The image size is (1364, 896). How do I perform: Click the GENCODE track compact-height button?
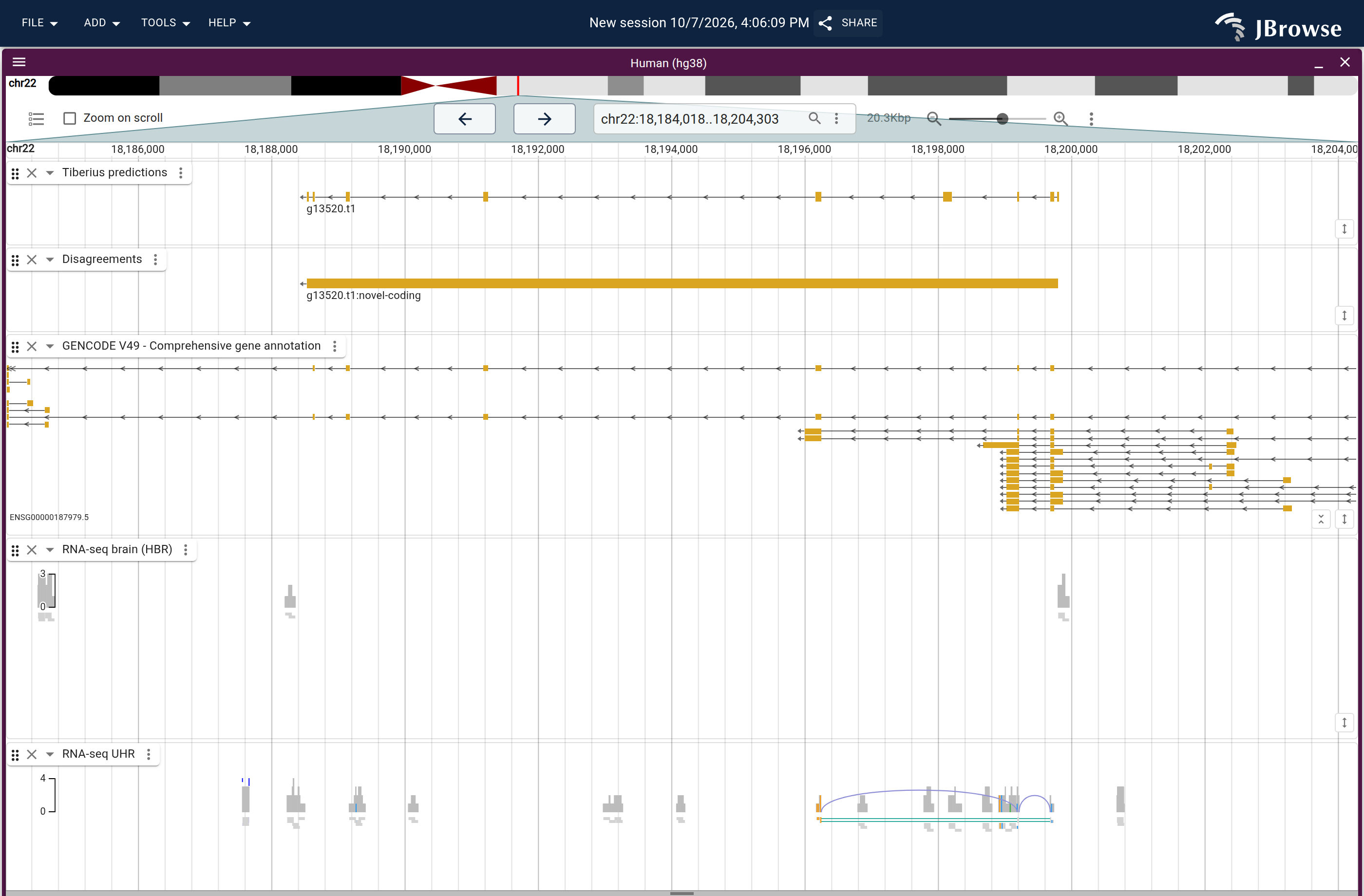1321,519
